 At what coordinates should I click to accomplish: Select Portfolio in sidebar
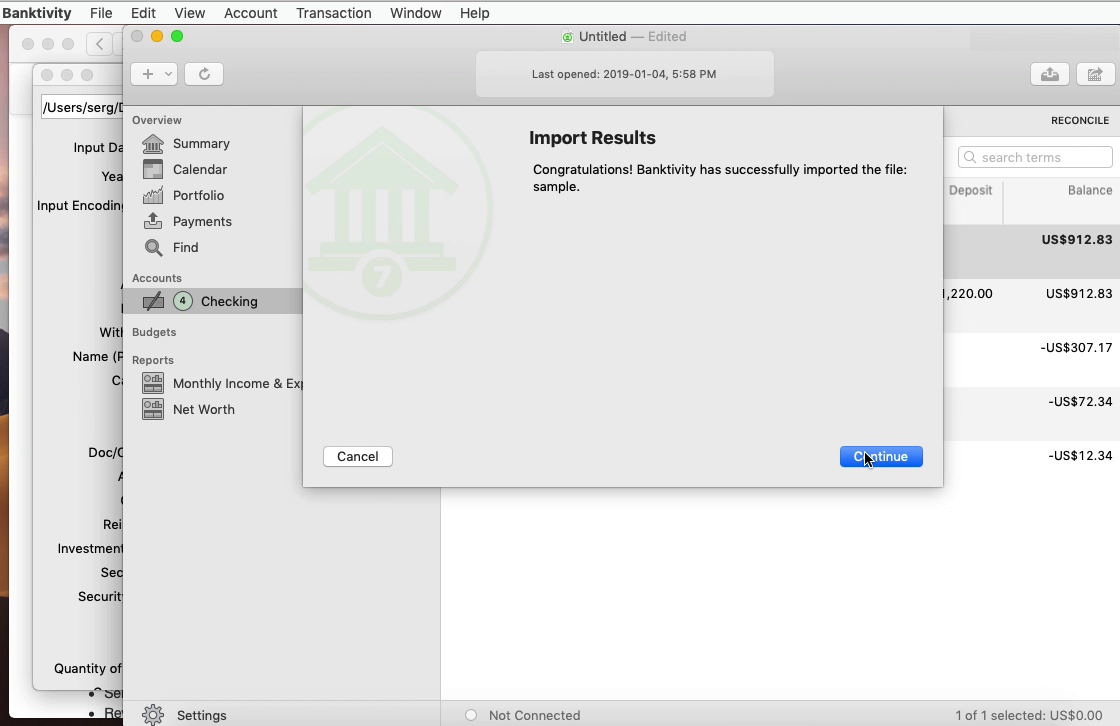click(x=199, y=195)
